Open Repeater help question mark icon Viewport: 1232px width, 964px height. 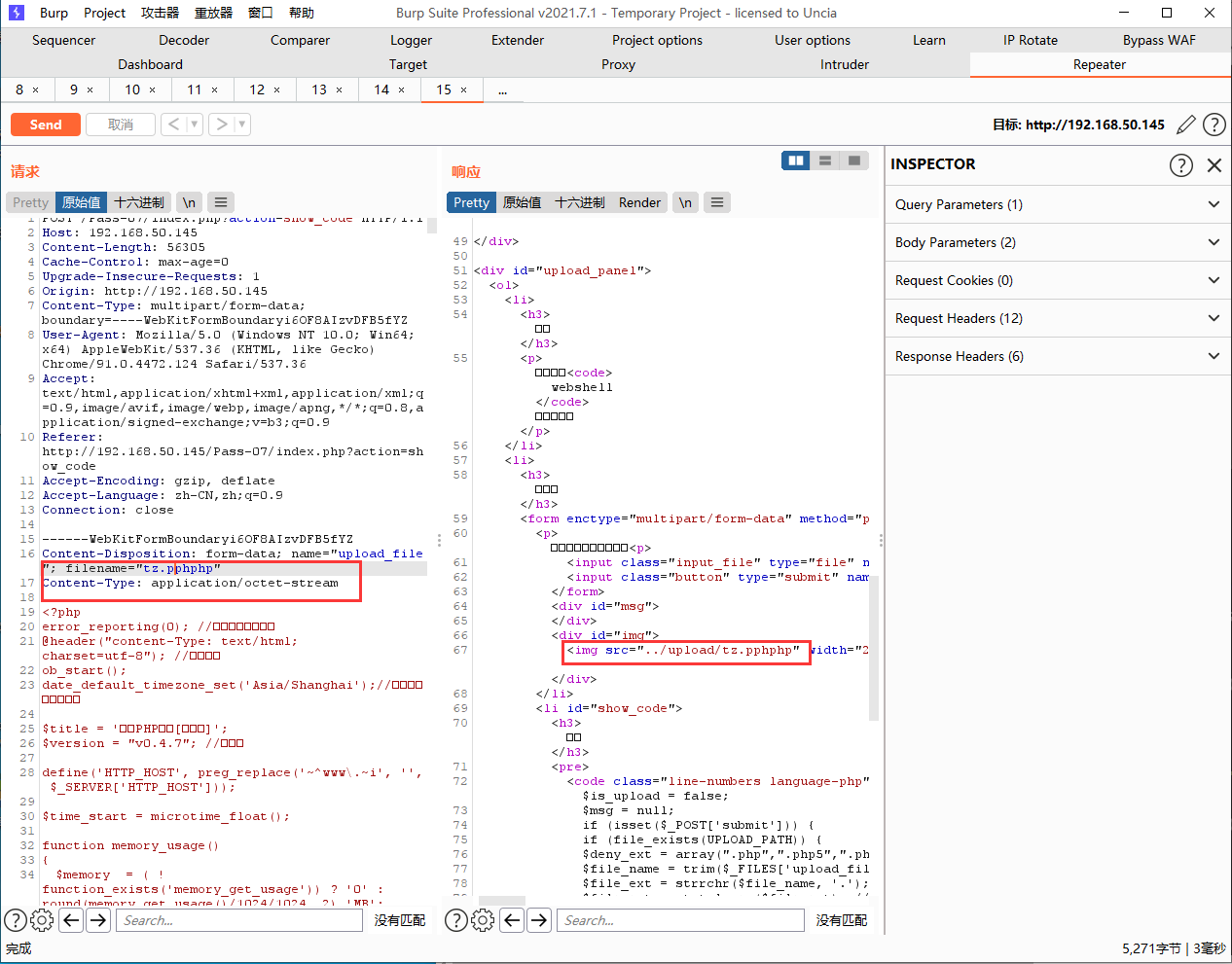point(1214,125)
